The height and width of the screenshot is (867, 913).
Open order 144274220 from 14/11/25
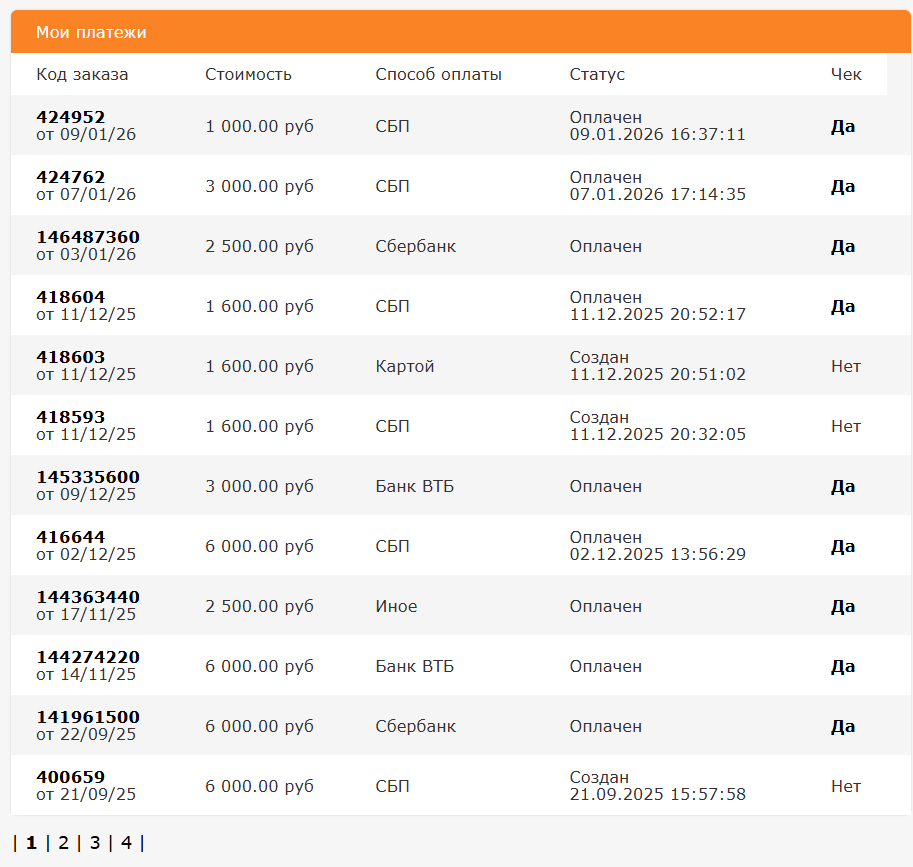(88, 657)
